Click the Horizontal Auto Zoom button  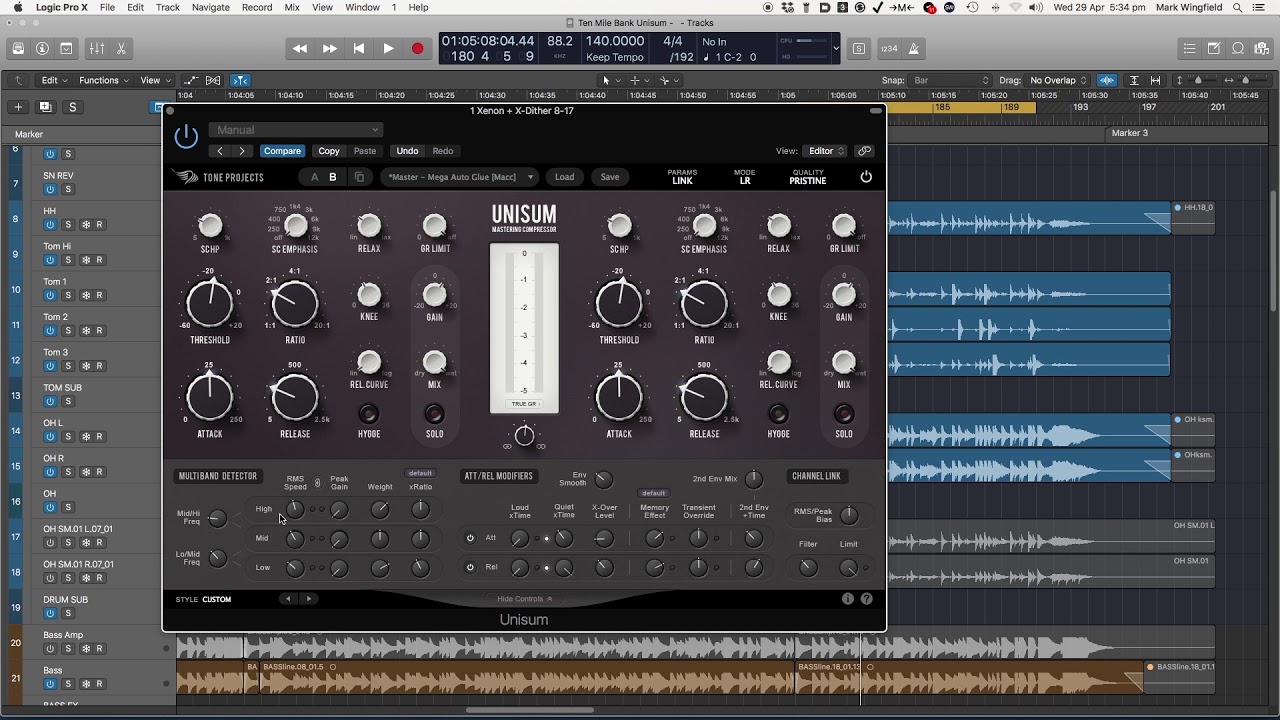click(1156, 80)
